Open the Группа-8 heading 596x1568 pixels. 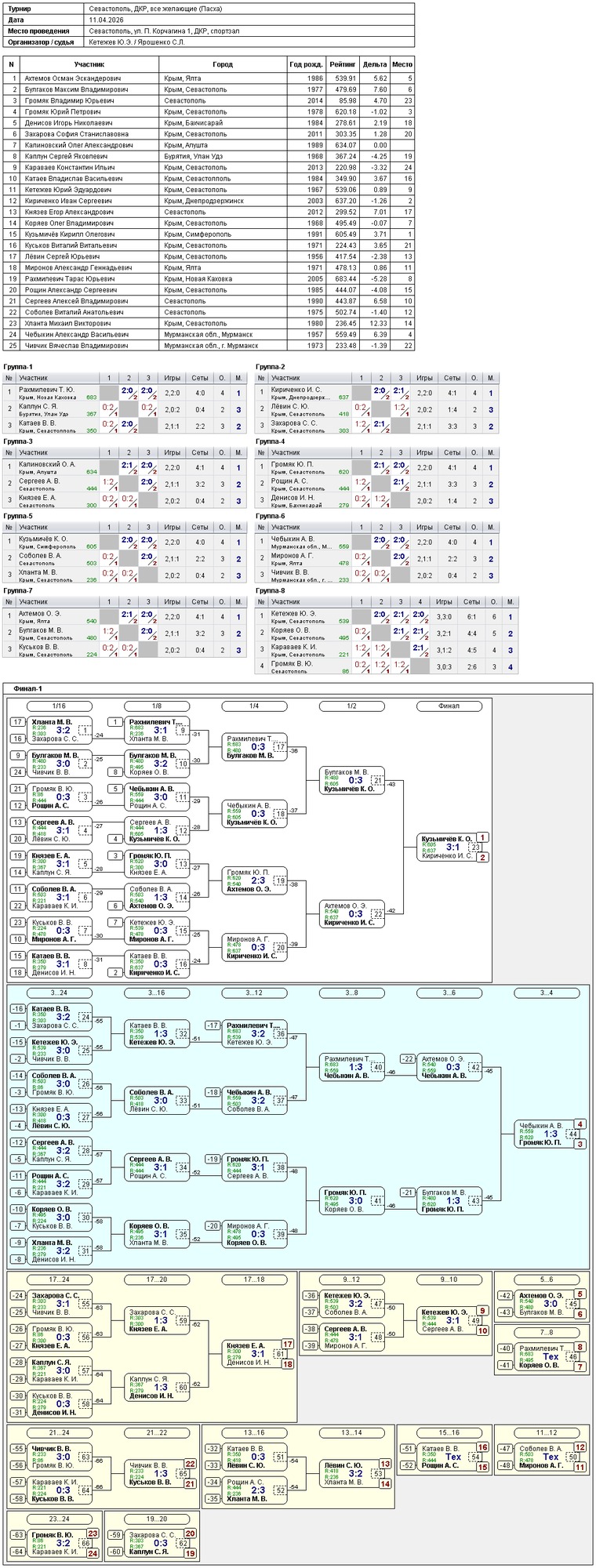coord(271,591)
